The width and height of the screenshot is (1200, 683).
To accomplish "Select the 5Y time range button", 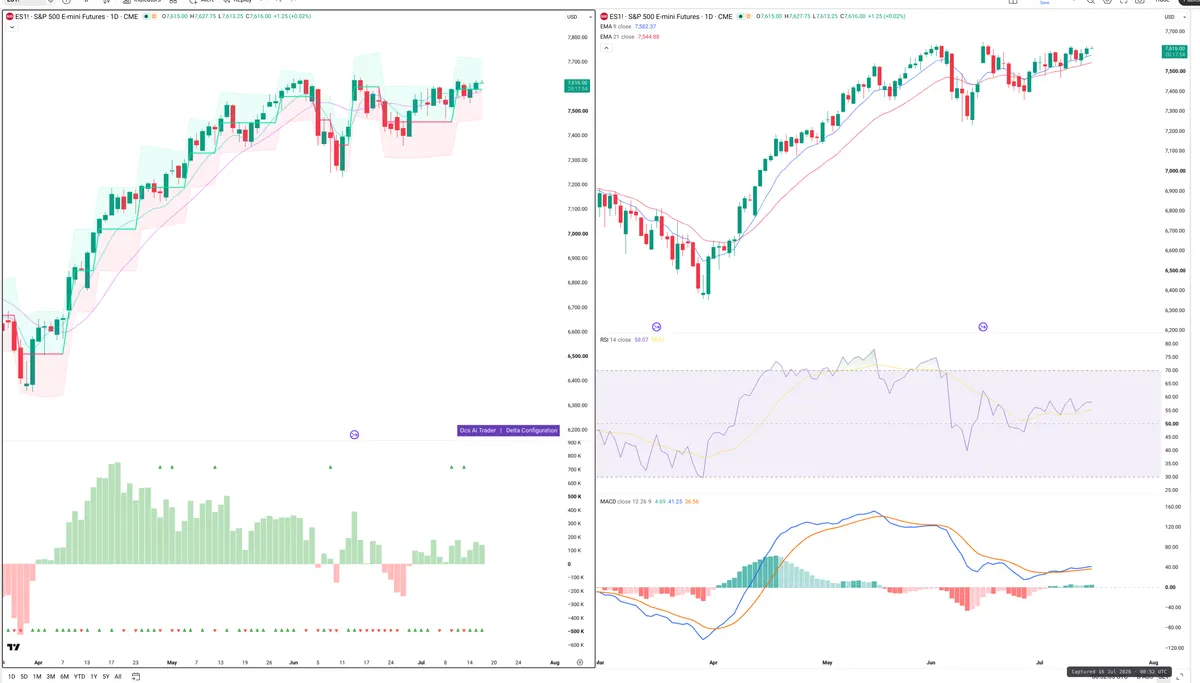I will coord(105,676).
